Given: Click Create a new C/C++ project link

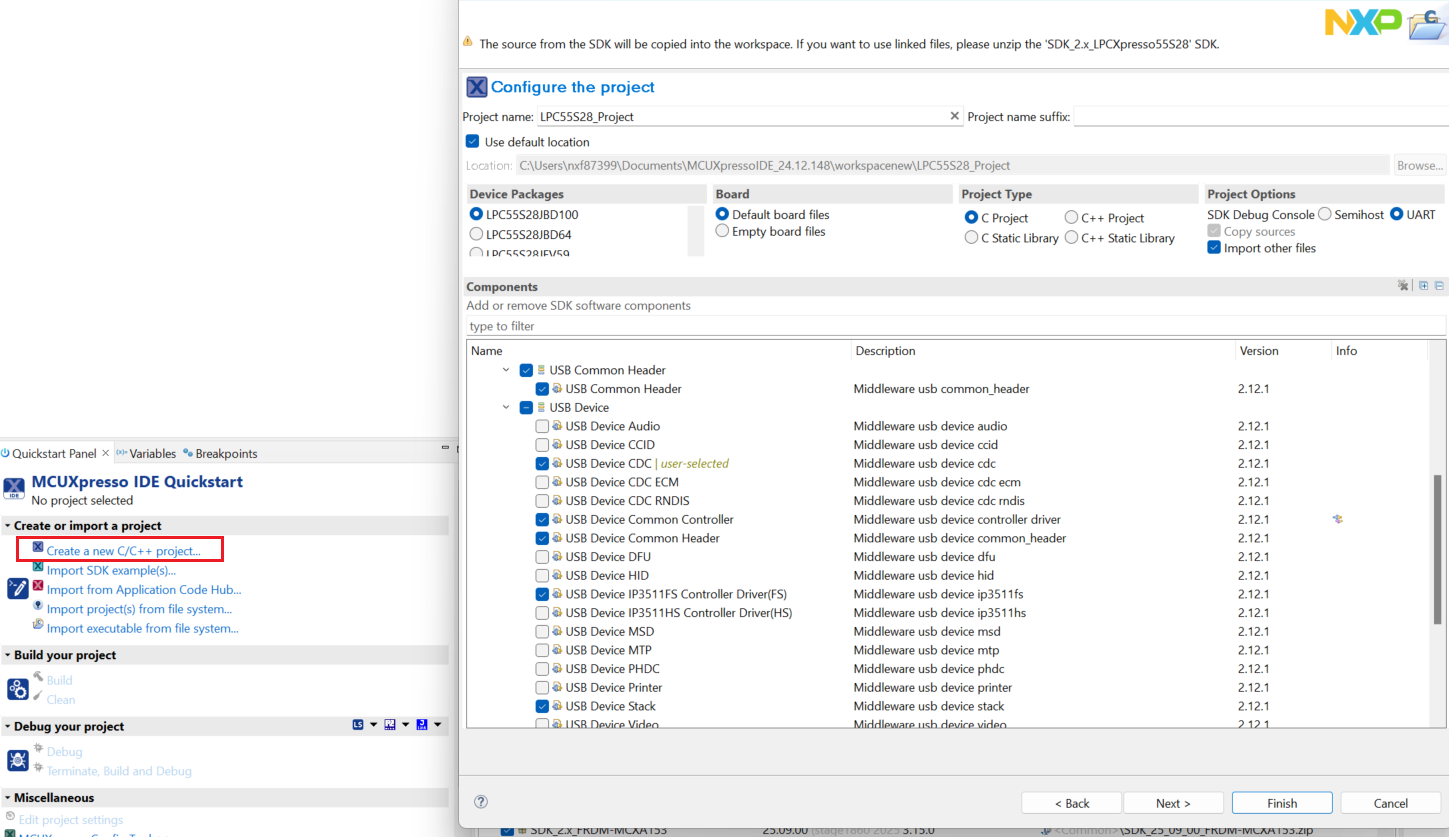Looking at the screenshot, I should click(x=123, y=551).
